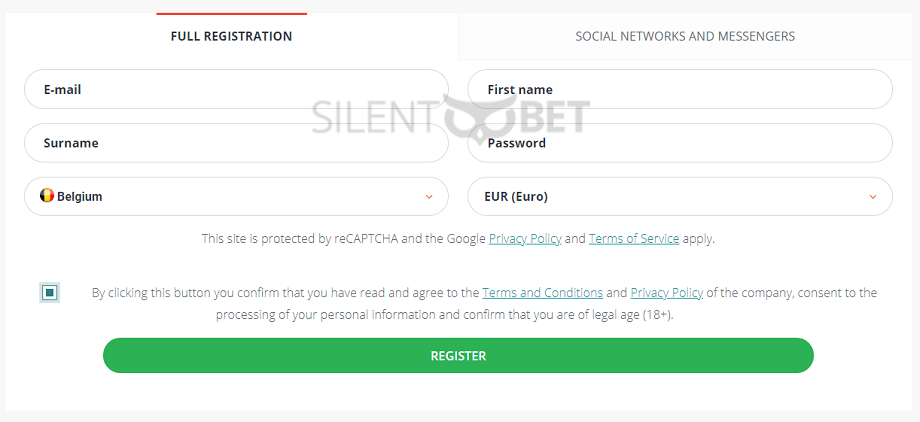This screenshot has height=422, width=920.
Task: Click the green Register button
Action: [x=458, y=356]
